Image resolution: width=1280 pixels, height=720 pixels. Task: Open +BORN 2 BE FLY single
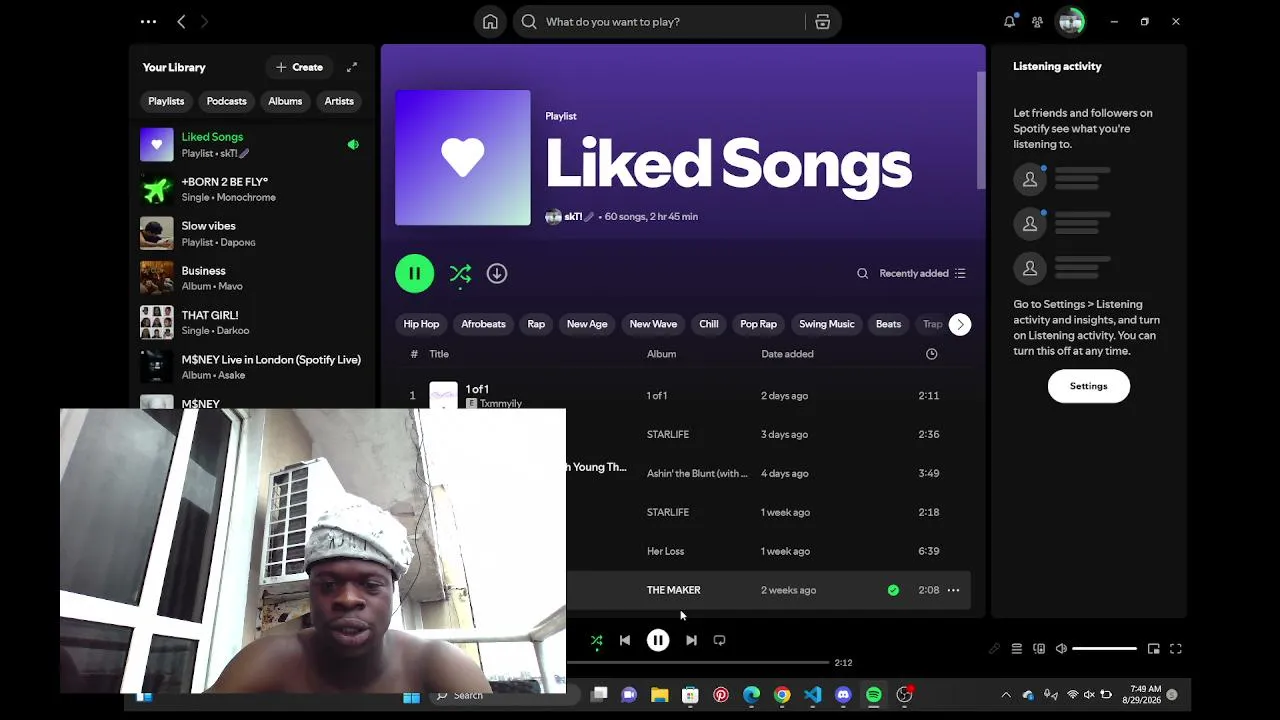252,189
